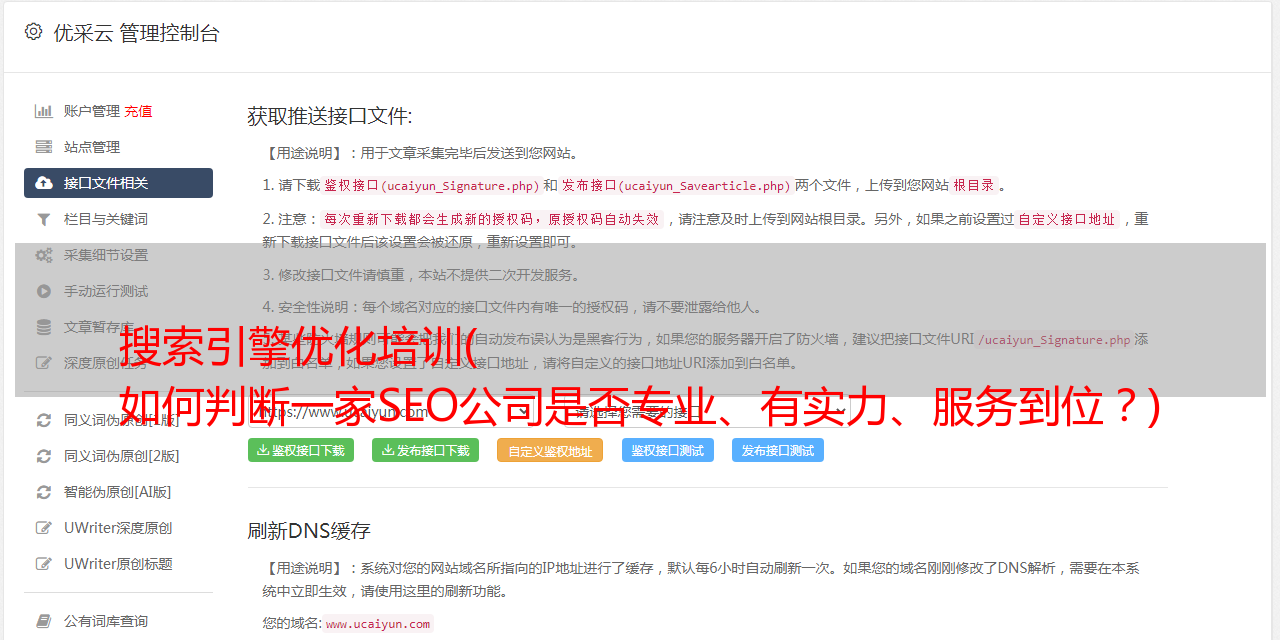Click the blue 发布接口测试 button
The height and width of the screenshot is (640, 1280).
778,450
